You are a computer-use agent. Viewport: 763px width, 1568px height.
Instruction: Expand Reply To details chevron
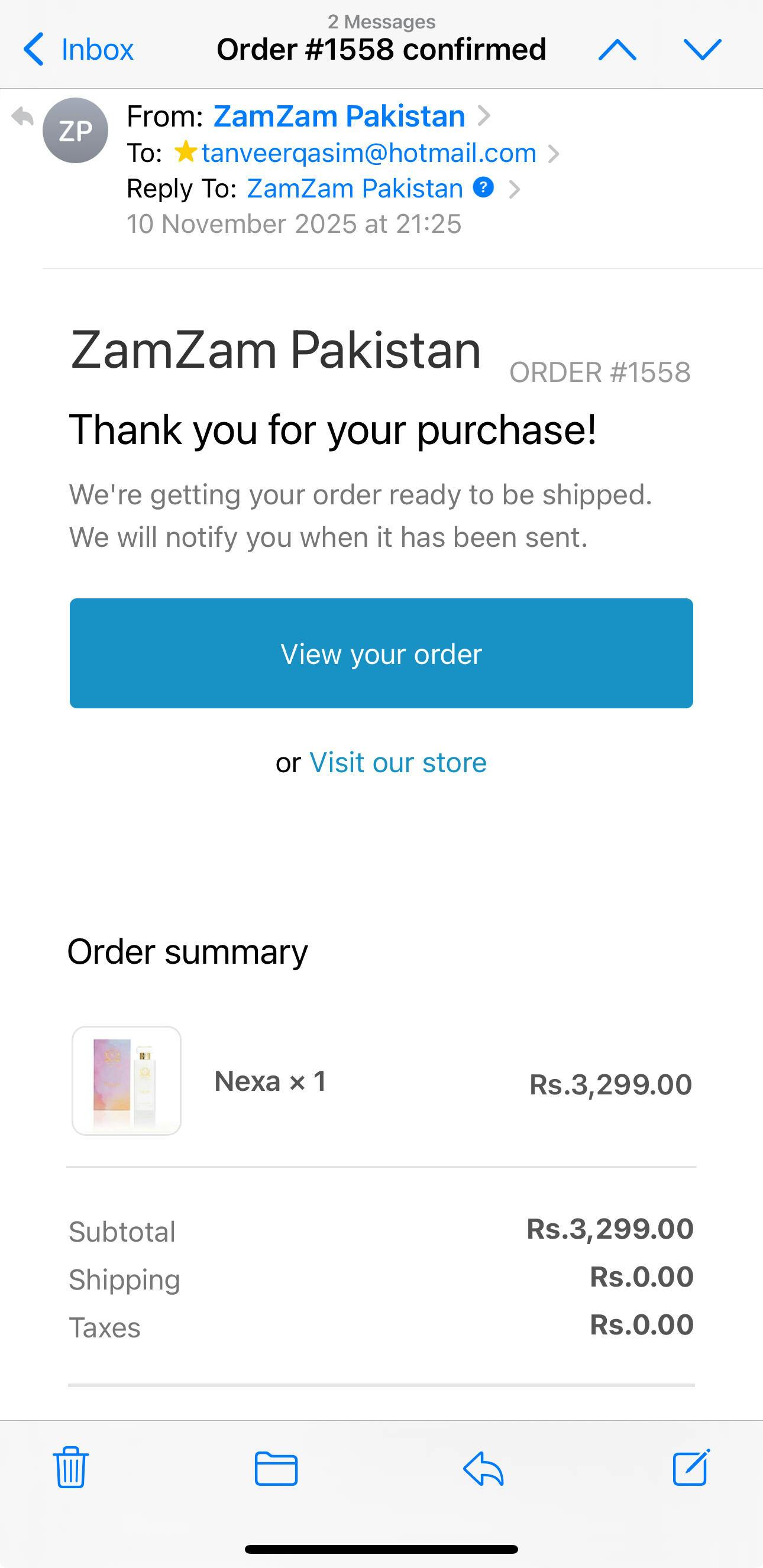(x=515, y=189)
